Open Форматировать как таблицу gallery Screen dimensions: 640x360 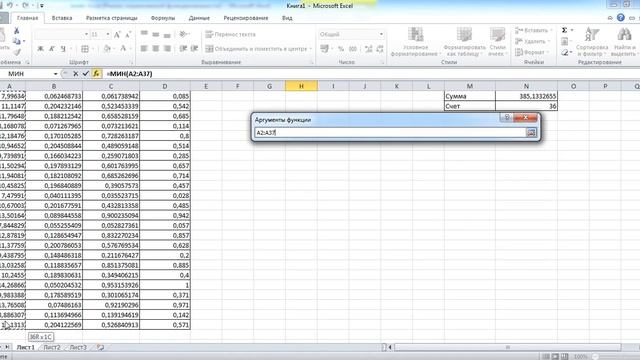[x=464, y=42]
